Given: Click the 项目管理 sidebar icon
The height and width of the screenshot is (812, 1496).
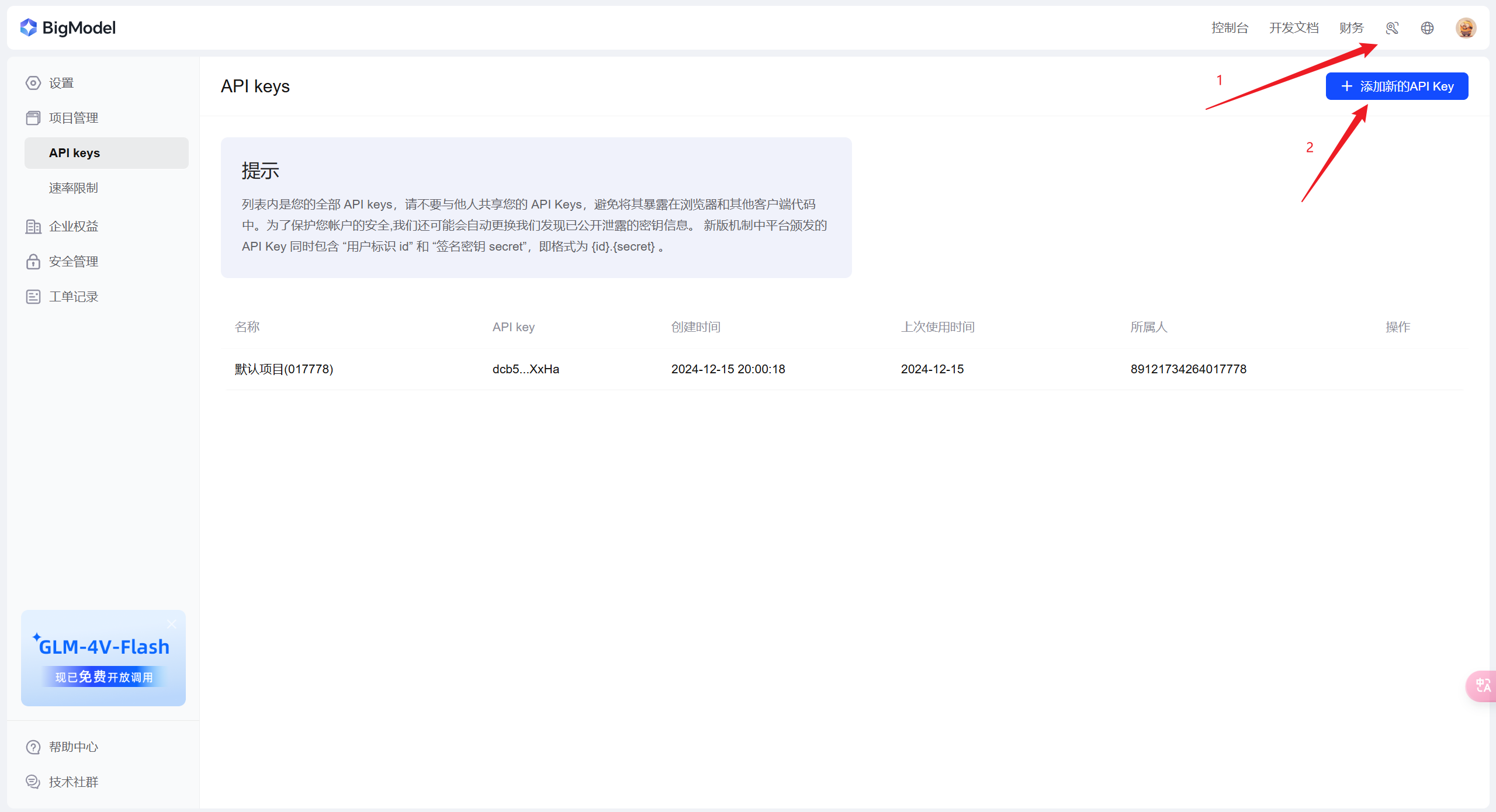Looking at the screenshot, I should pyautogui.click(x=33, y=118).
